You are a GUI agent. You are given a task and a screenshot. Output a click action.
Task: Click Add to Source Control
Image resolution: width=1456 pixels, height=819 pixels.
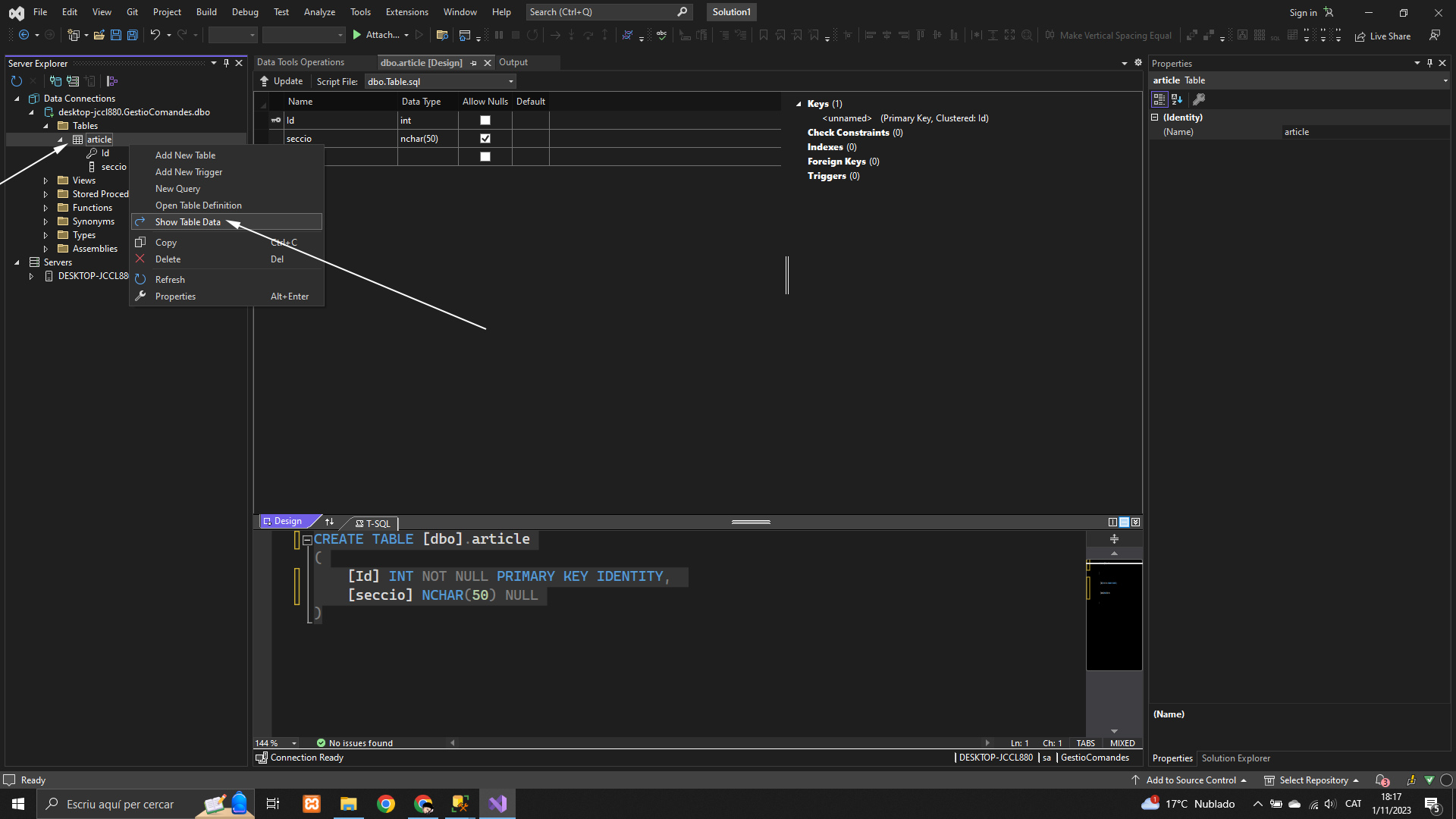point(1191,780)
